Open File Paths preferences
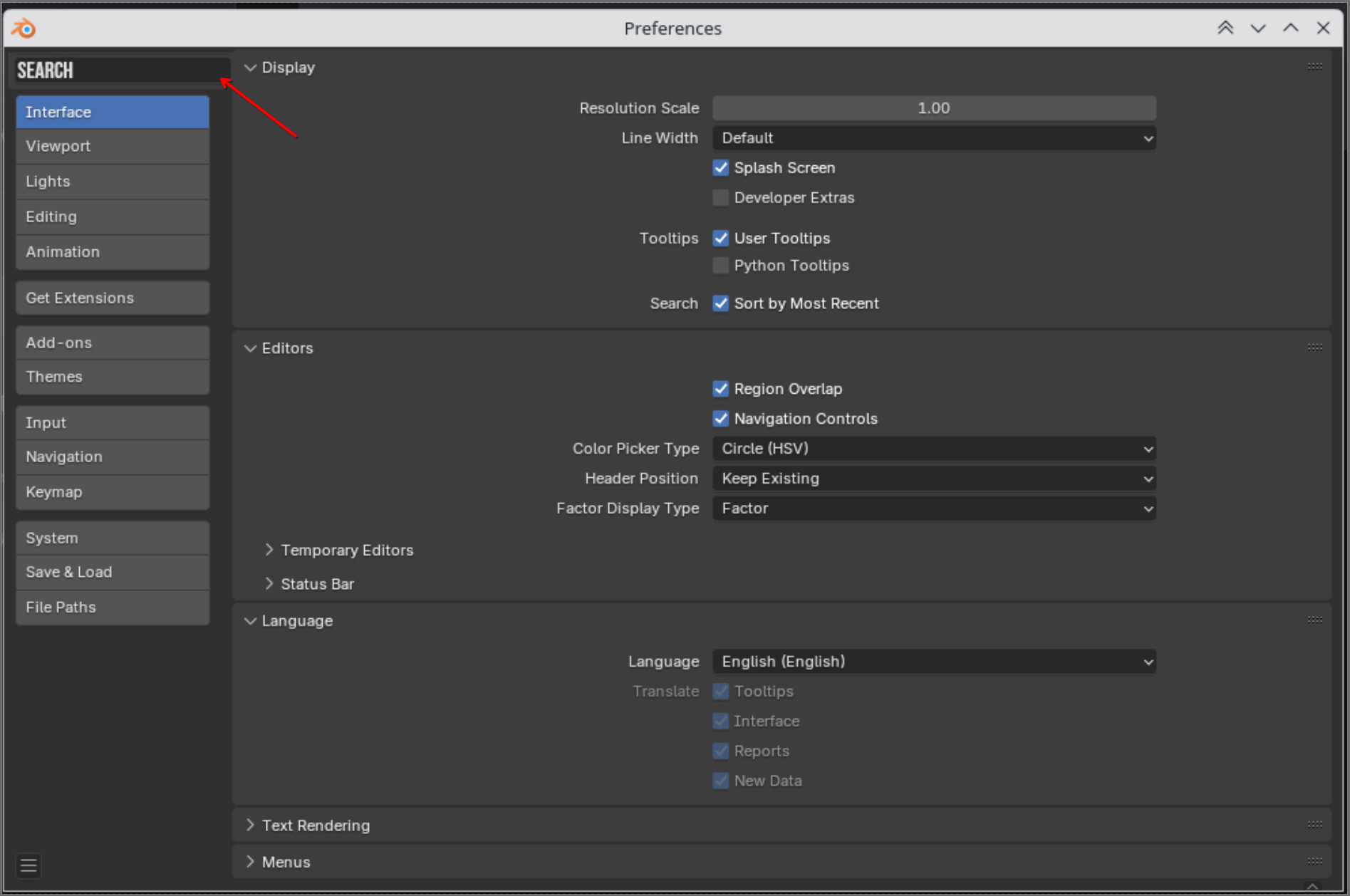 coord(113,608)
